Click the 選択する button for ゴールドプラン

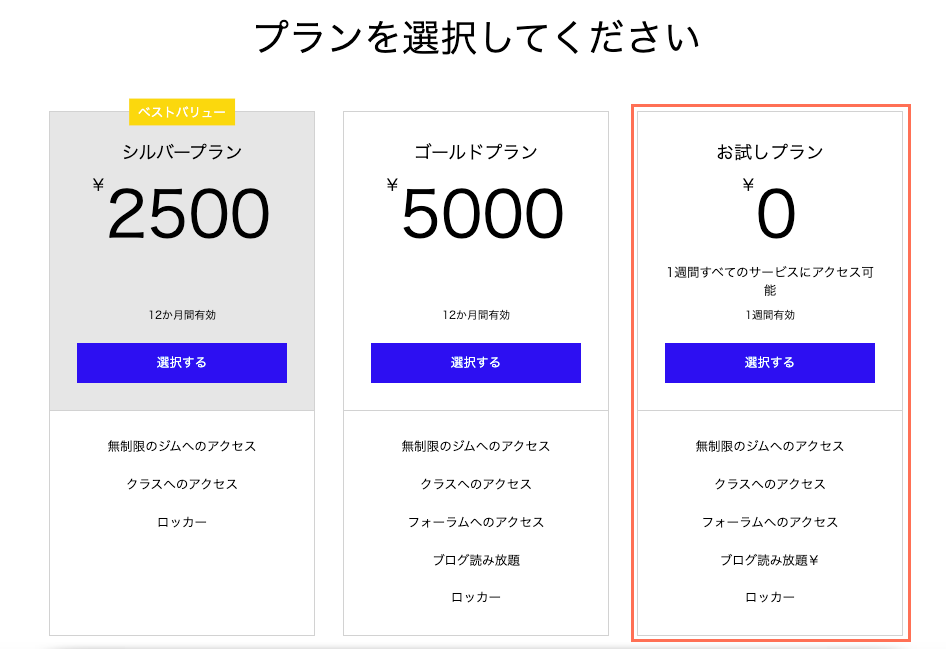[x=475, y=363]
